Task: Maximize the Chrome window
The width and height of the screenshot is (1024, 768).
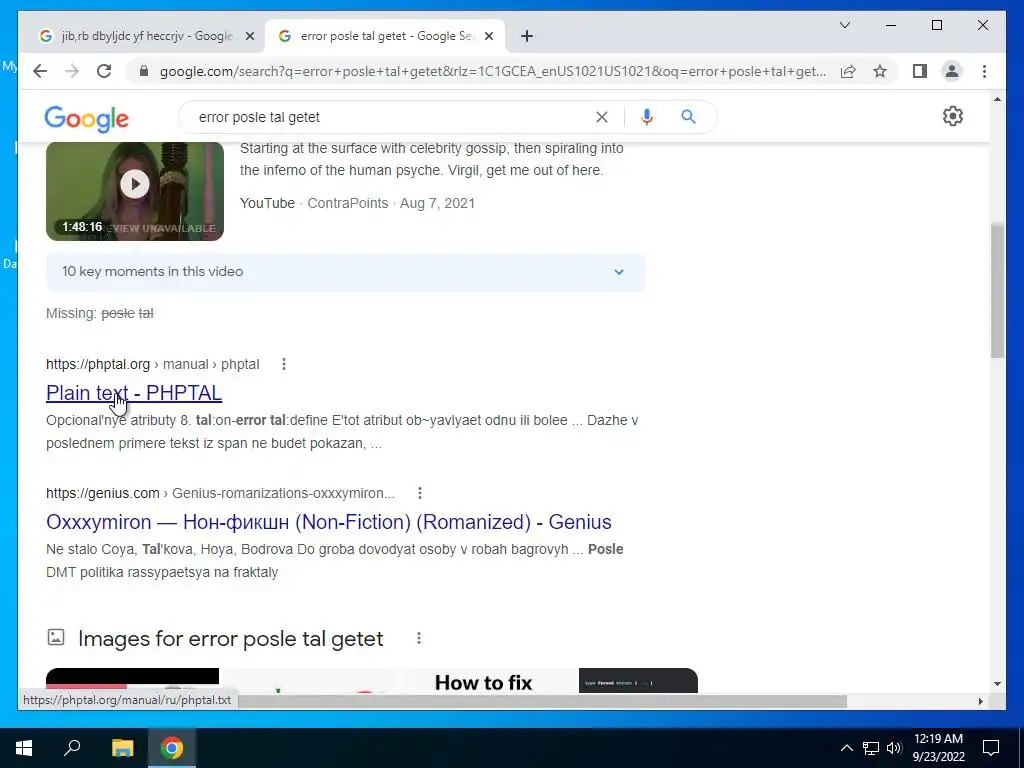Action: 936,25
